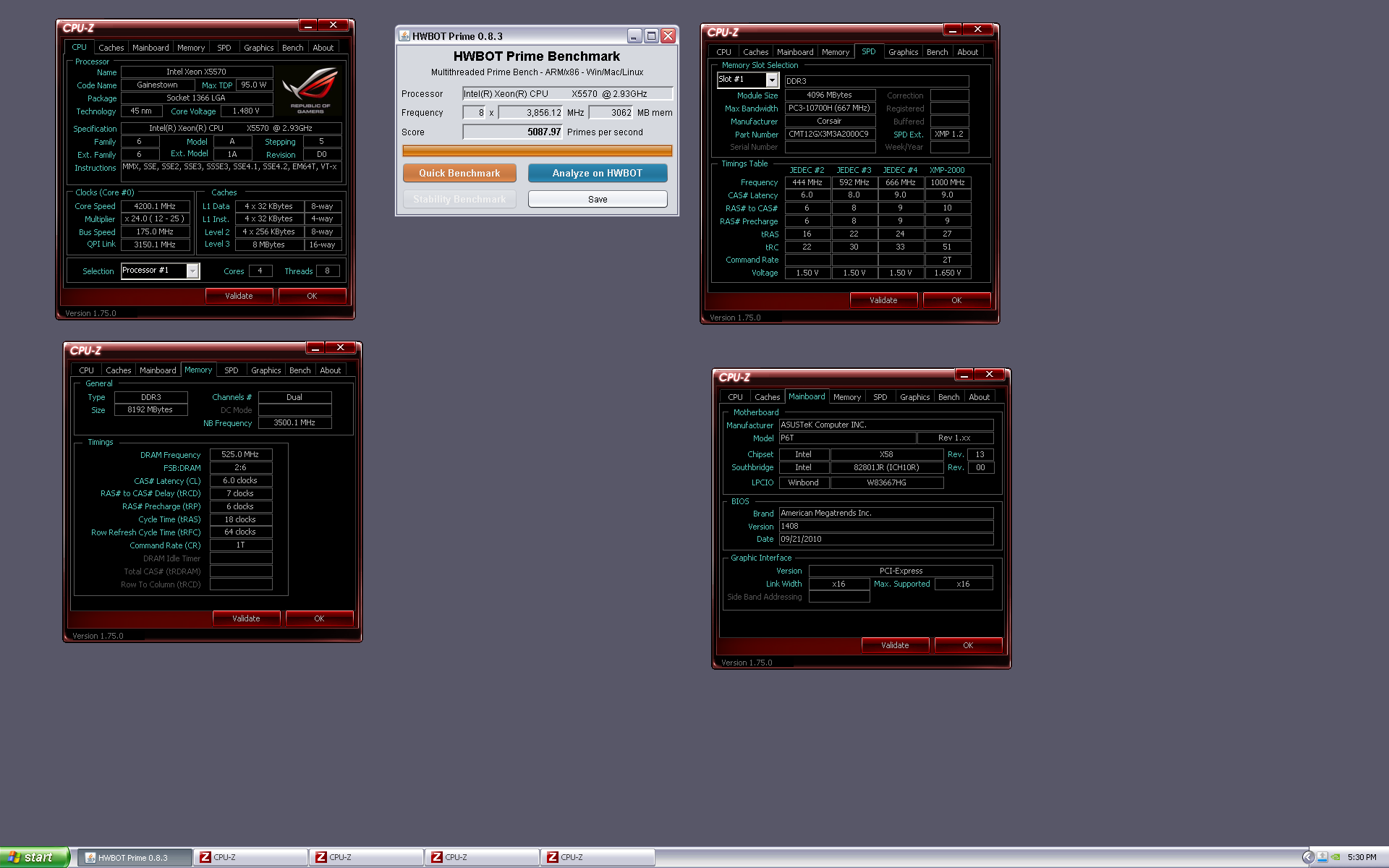Open Caches tab in CPU window
Screen dimensions: 1389x868
point(111,48)
